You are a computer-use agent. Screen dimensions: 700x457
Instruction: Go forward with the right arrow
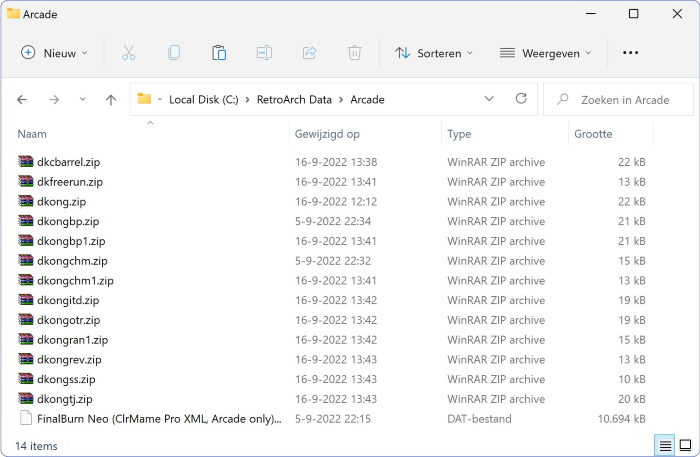(54, 100)
